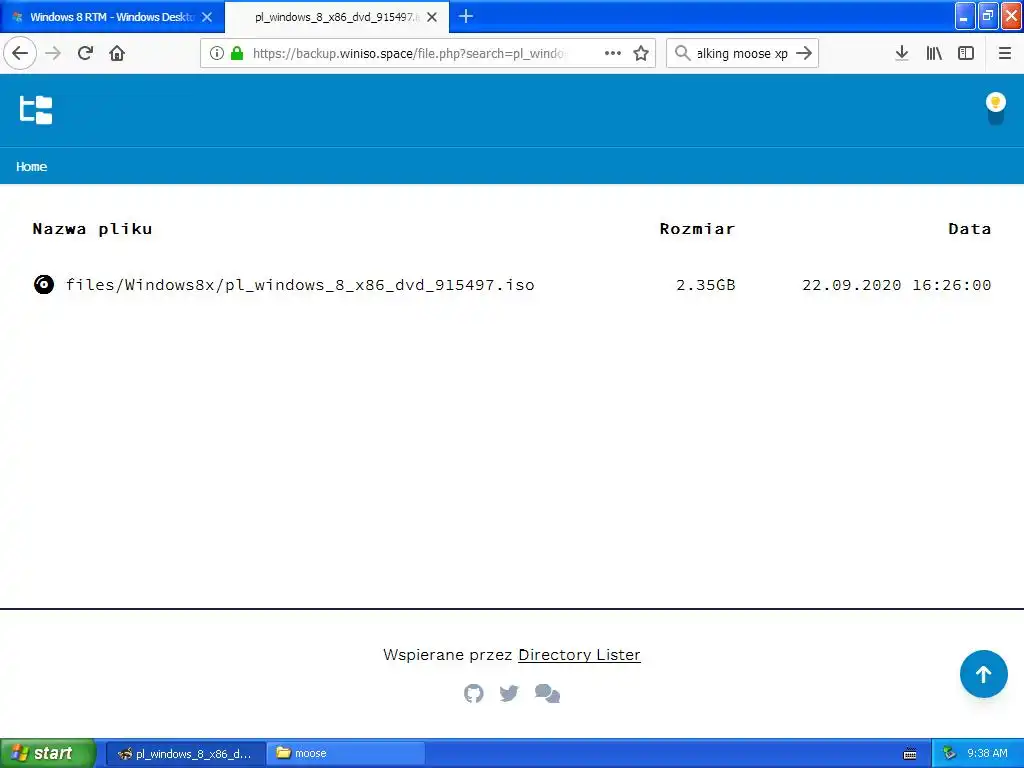Toggle the light bulb theme switch
The image size is (1024, 768).
[995, 109]
